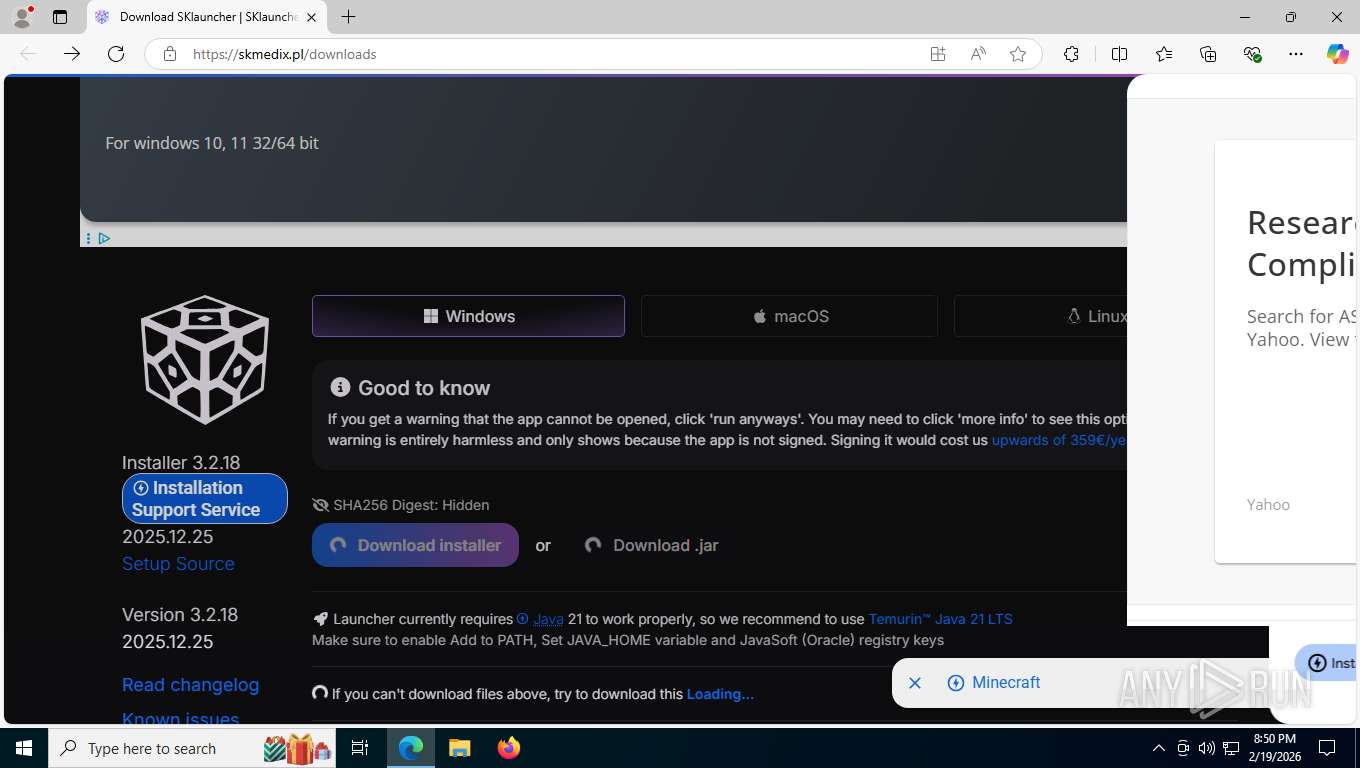Click the Loading... alternate download link
The image size is (1360, 768).
tap(720, 694)
